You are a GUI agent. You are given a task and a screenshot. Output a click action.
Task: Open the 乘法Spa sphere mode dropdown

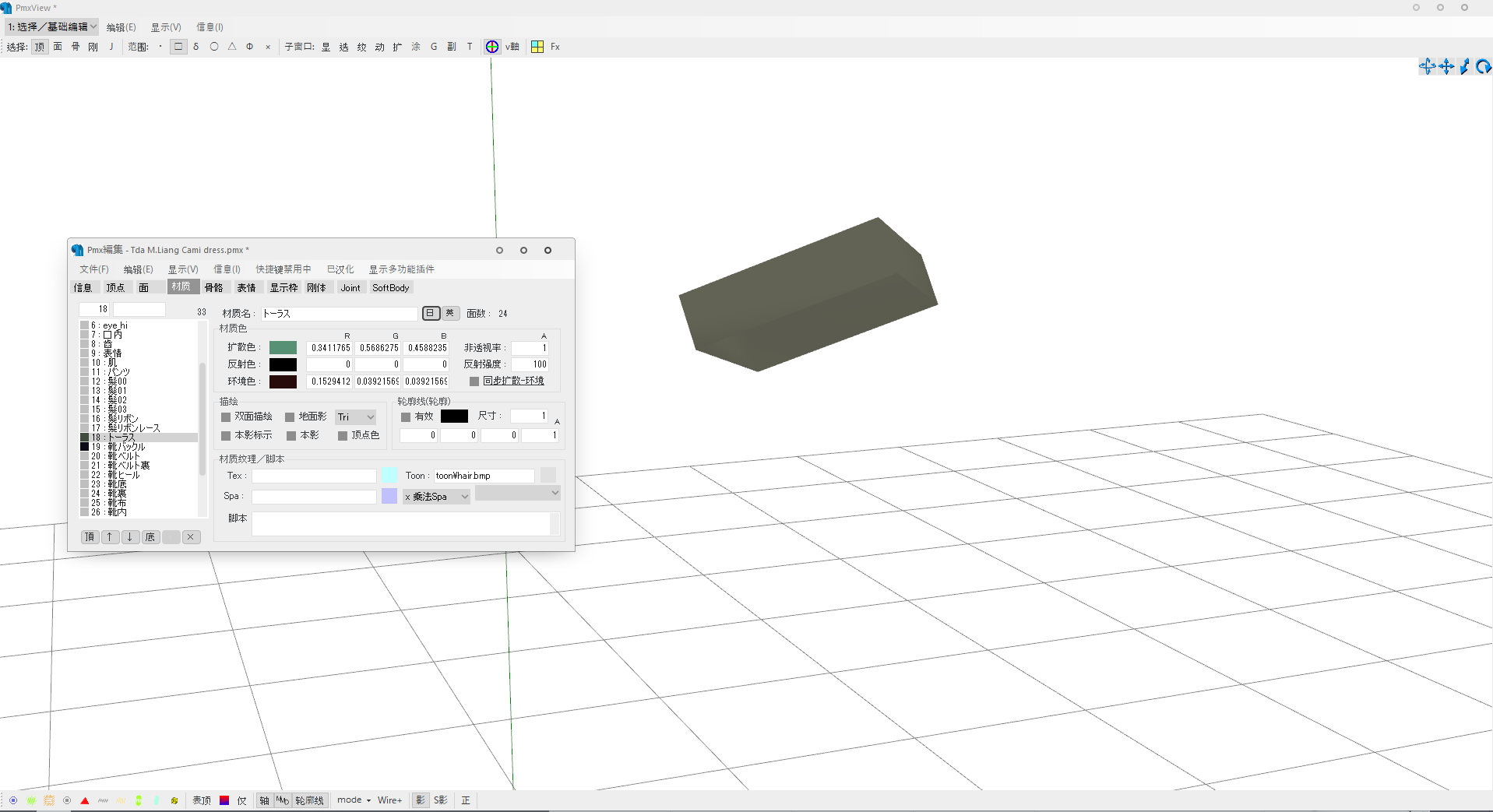point(437,497)
